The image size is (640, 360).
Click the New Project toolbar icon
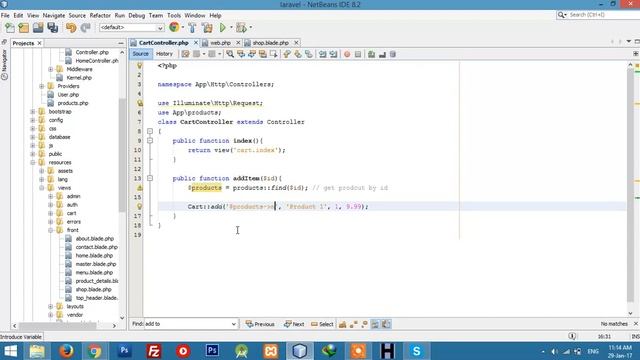coord(24,28)
